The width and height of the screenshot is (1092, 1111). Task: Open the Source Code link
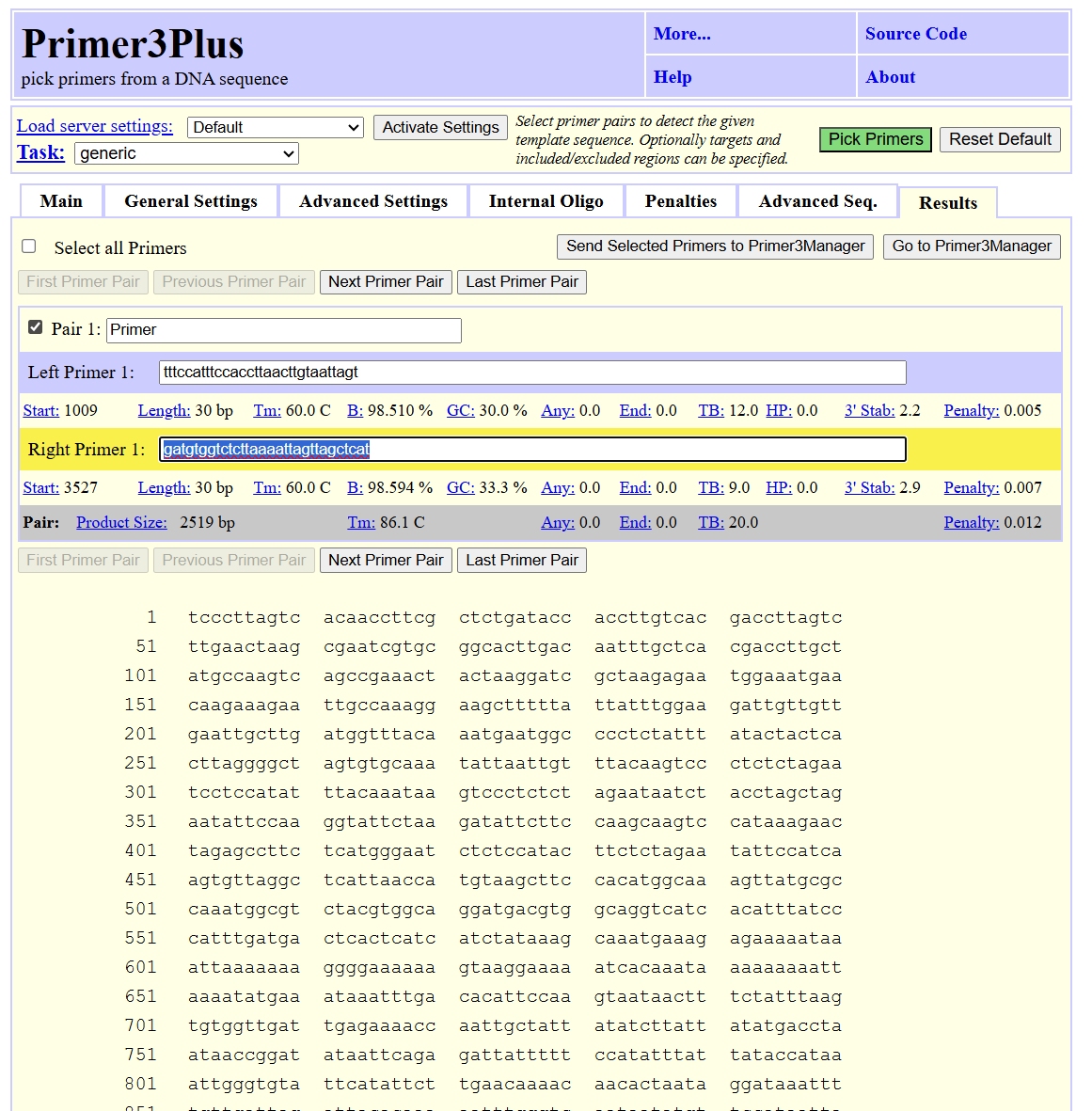click(915, 34)
